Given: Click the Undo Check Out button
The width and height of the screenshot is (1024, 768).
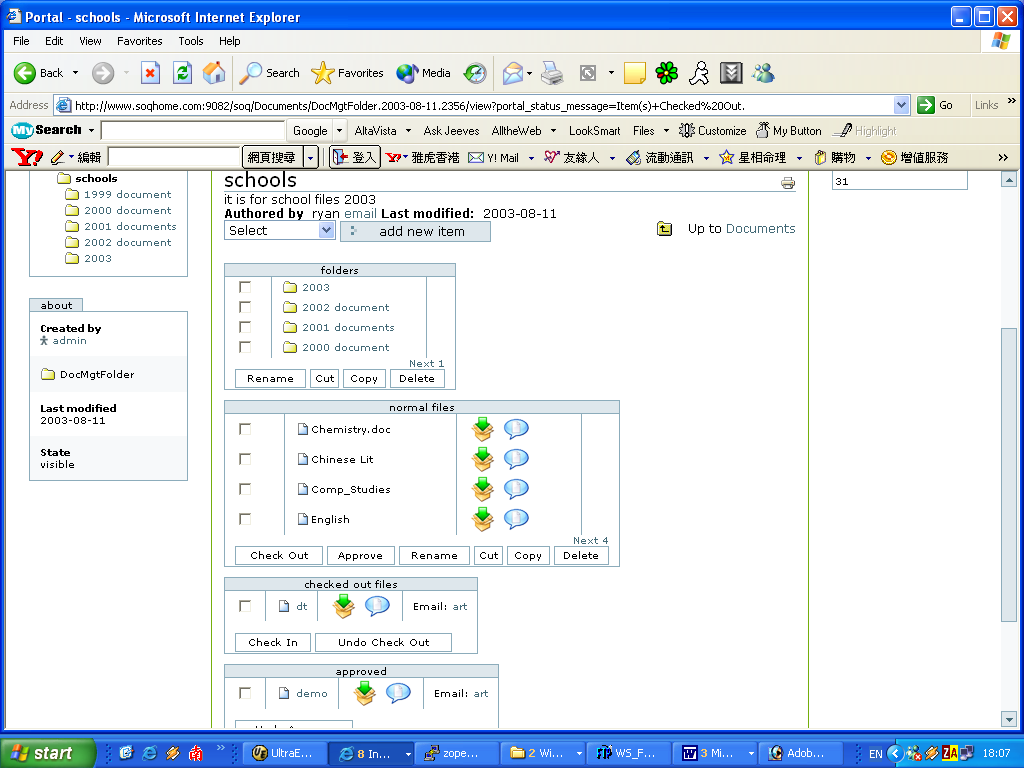Looking at the screenshot, I should click(x=383, y=643).
